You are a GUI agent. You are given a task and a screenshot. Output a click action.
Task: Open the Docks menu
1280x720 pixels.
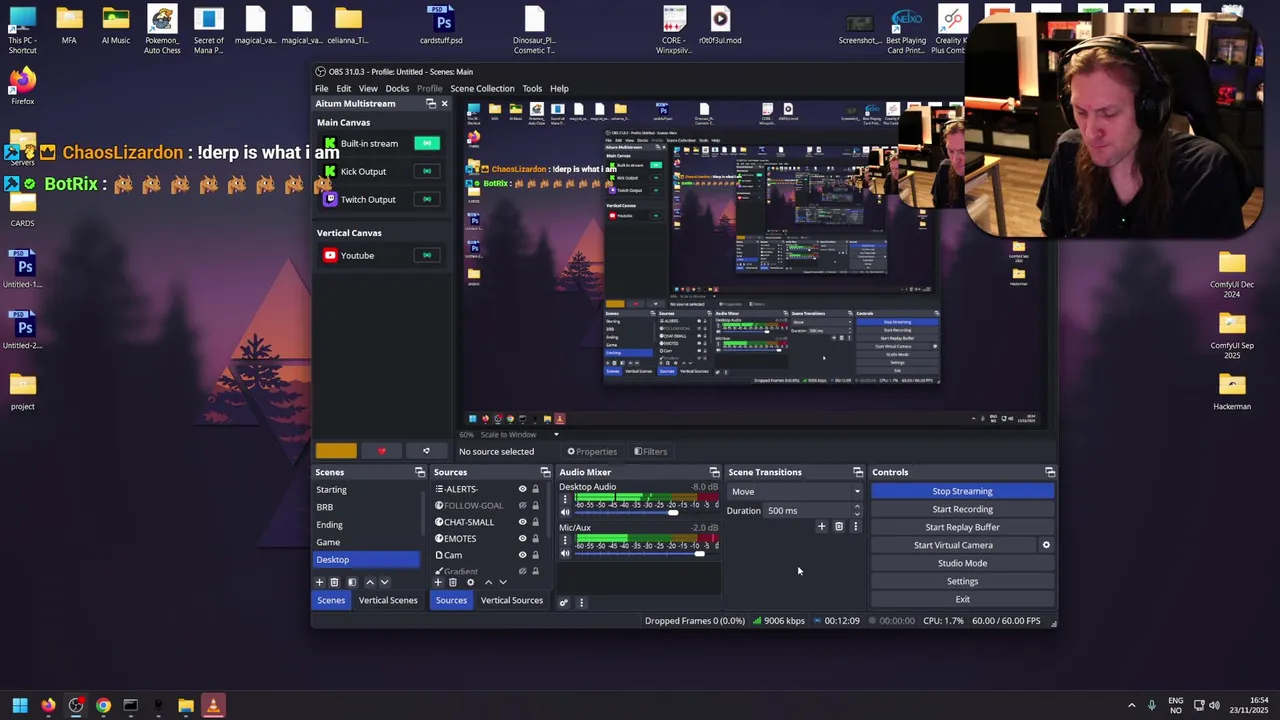397,88
